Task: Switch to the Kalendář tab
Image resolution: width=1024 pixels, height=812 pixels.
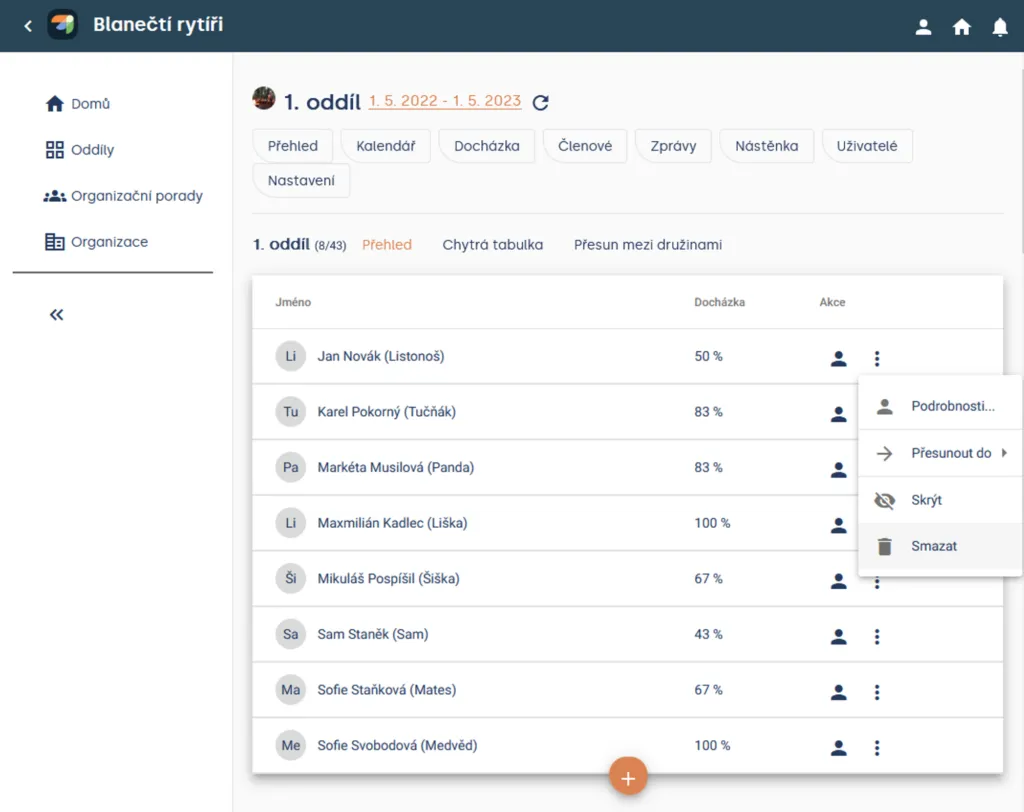Action: click(385, 146)
